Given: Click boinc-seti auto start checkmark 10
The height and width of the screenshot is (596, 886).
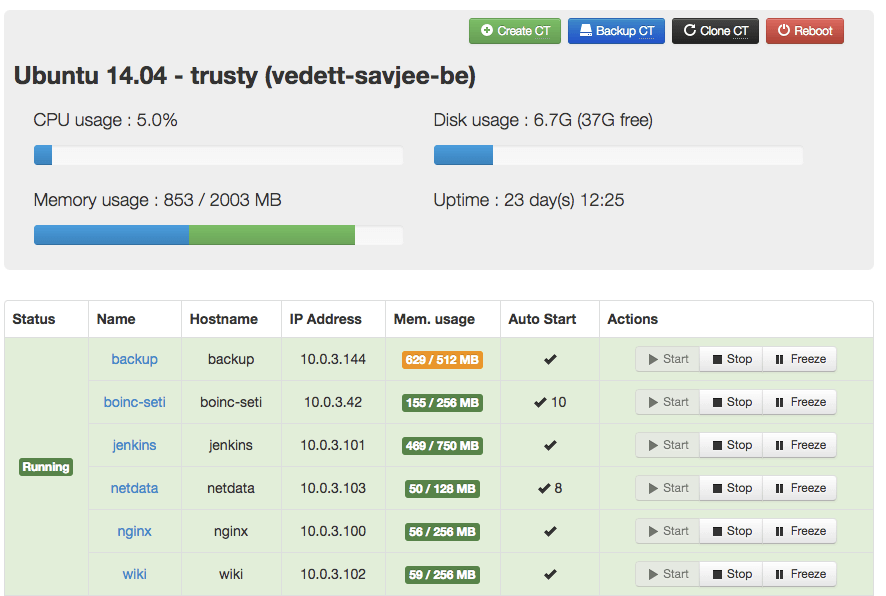Looking at the screenshot, I should coord(550,402).
